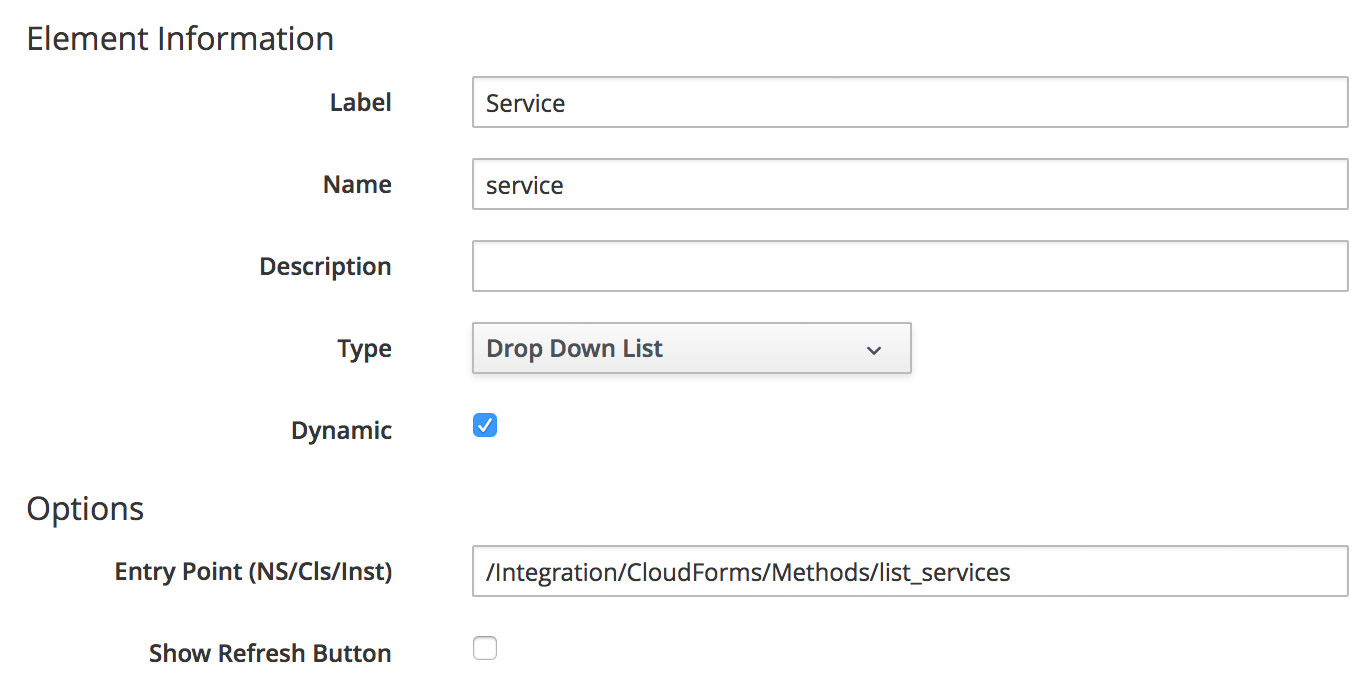The height and width of the screenshot is (688, 1362).
Task: Click the 'Description' field caption
Action: point(325,266)
